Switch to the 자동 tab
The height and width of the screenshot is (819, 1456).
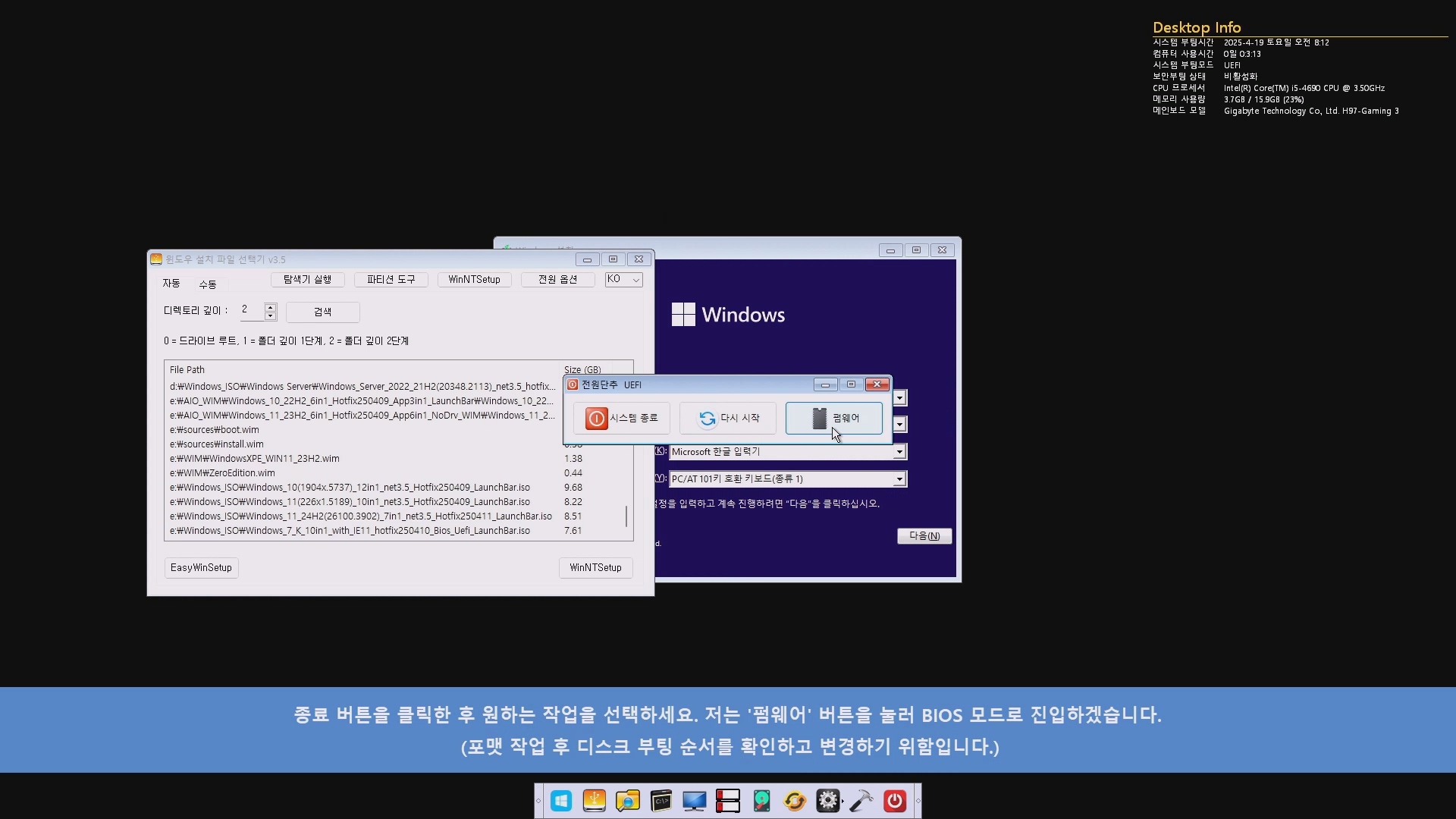(171, 284)
